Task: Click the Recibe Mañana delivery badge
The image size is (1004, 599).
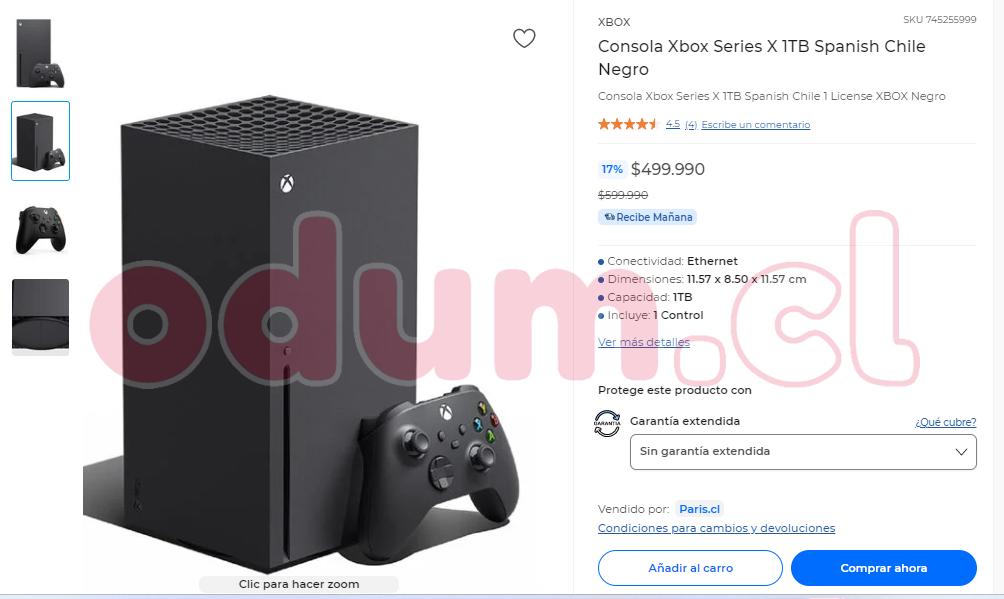Action: click(647, 217)
